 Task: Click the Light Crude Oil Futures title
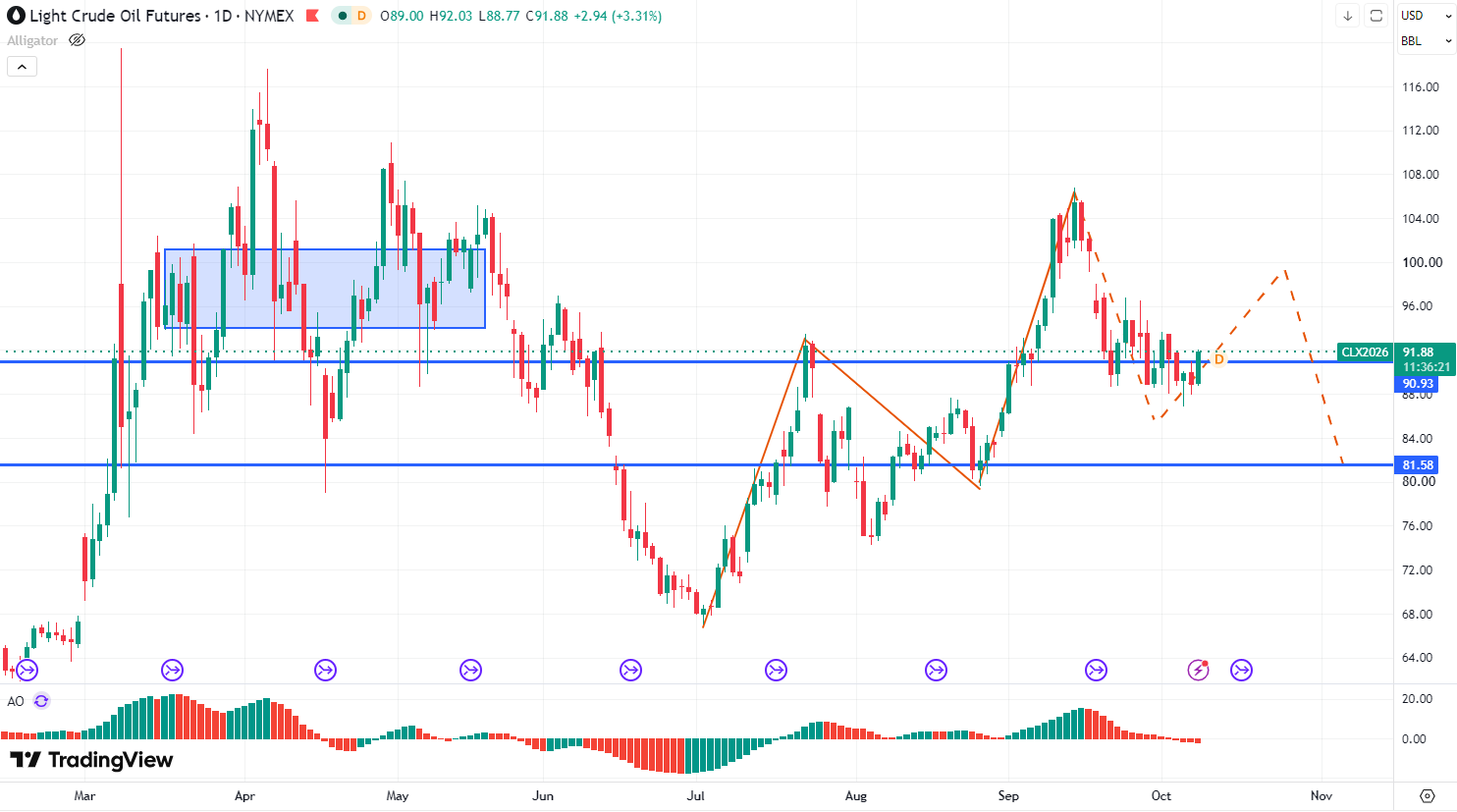115,16
